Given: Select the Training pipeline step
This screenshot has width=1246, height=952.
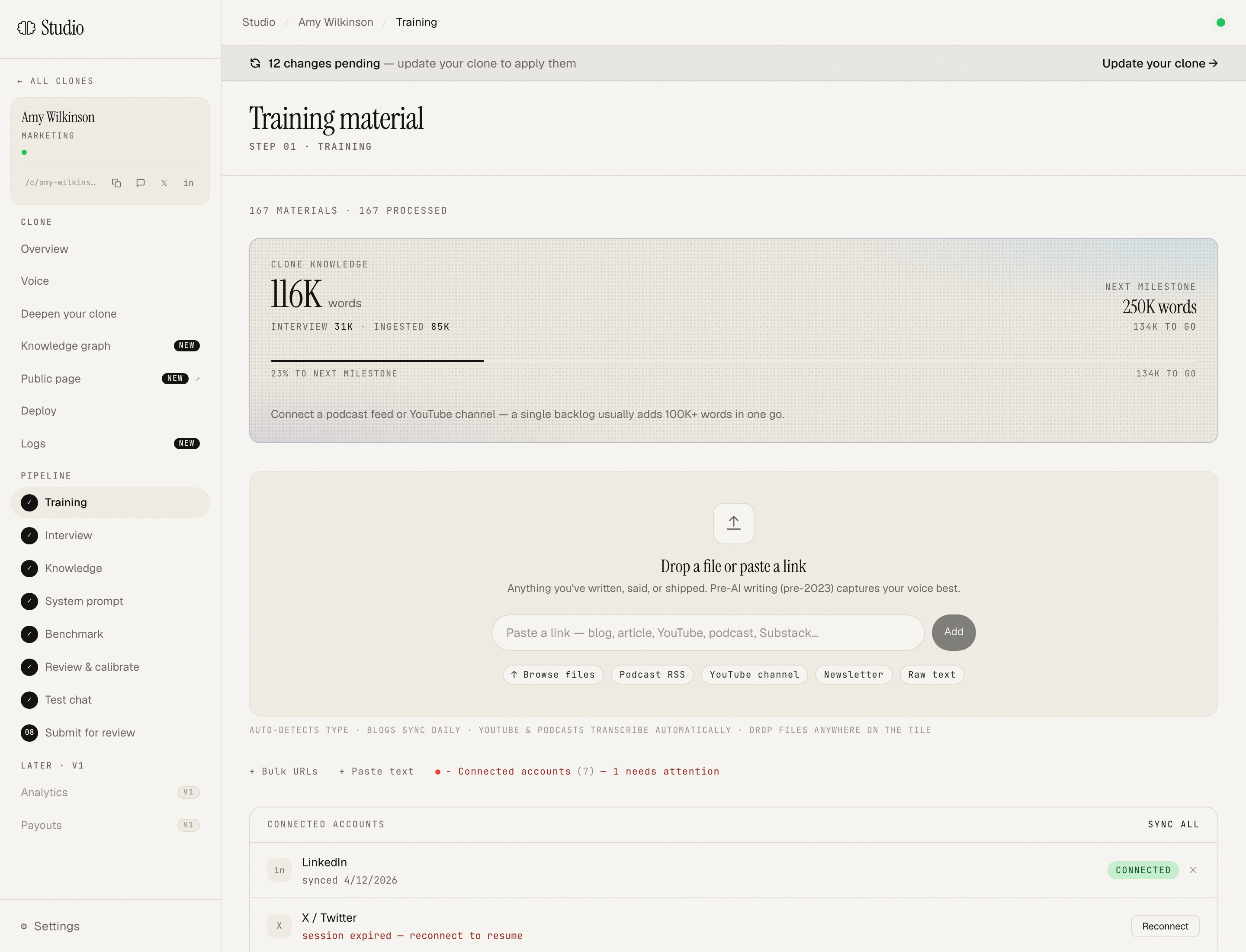Looking at the screenshot, I should point(110,503).
